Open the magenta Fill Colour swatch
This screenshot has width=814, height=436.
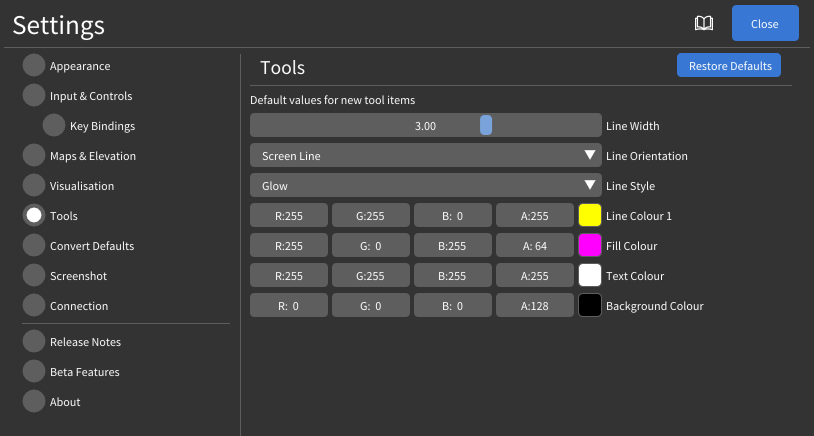tap(589, 246)
